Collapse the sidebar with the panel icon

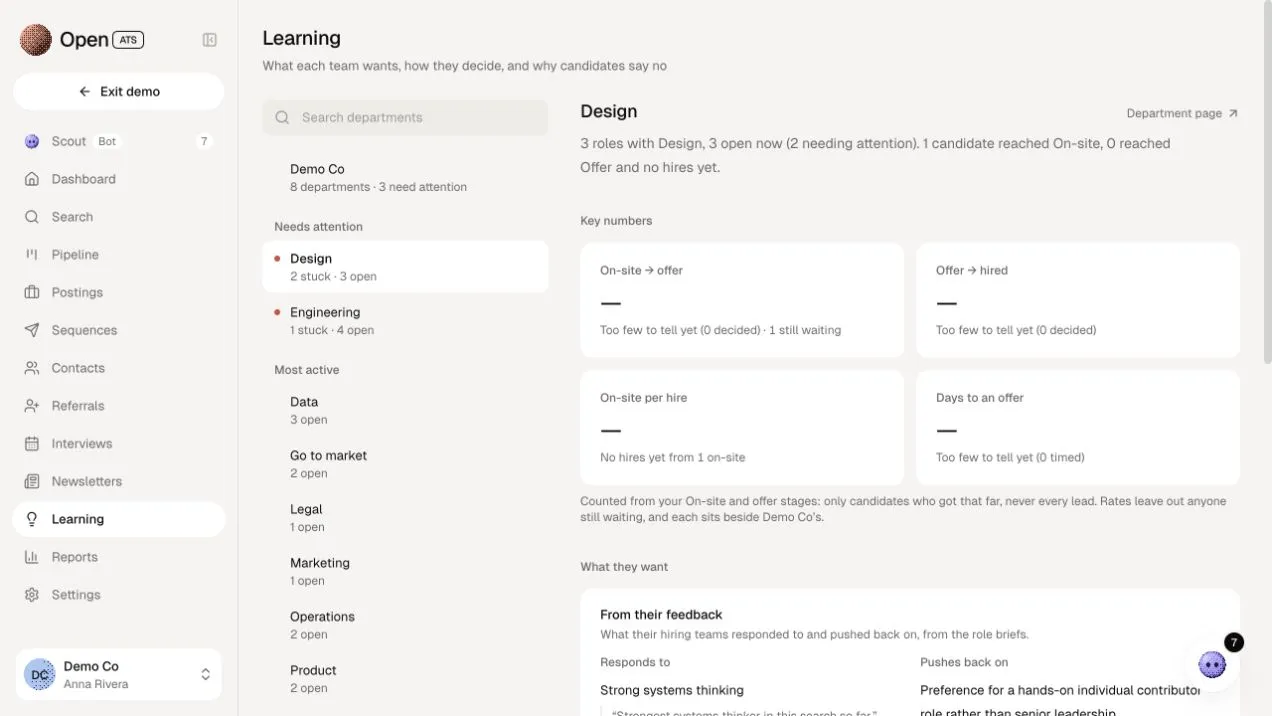click(x=210, y=40)
